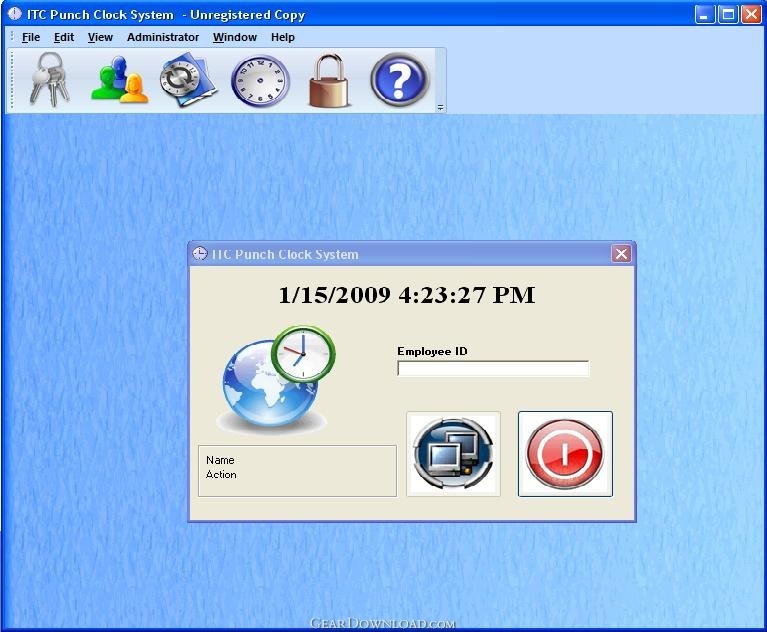
Task: Click the globe with clock image
Action: [x=276, y=380]
